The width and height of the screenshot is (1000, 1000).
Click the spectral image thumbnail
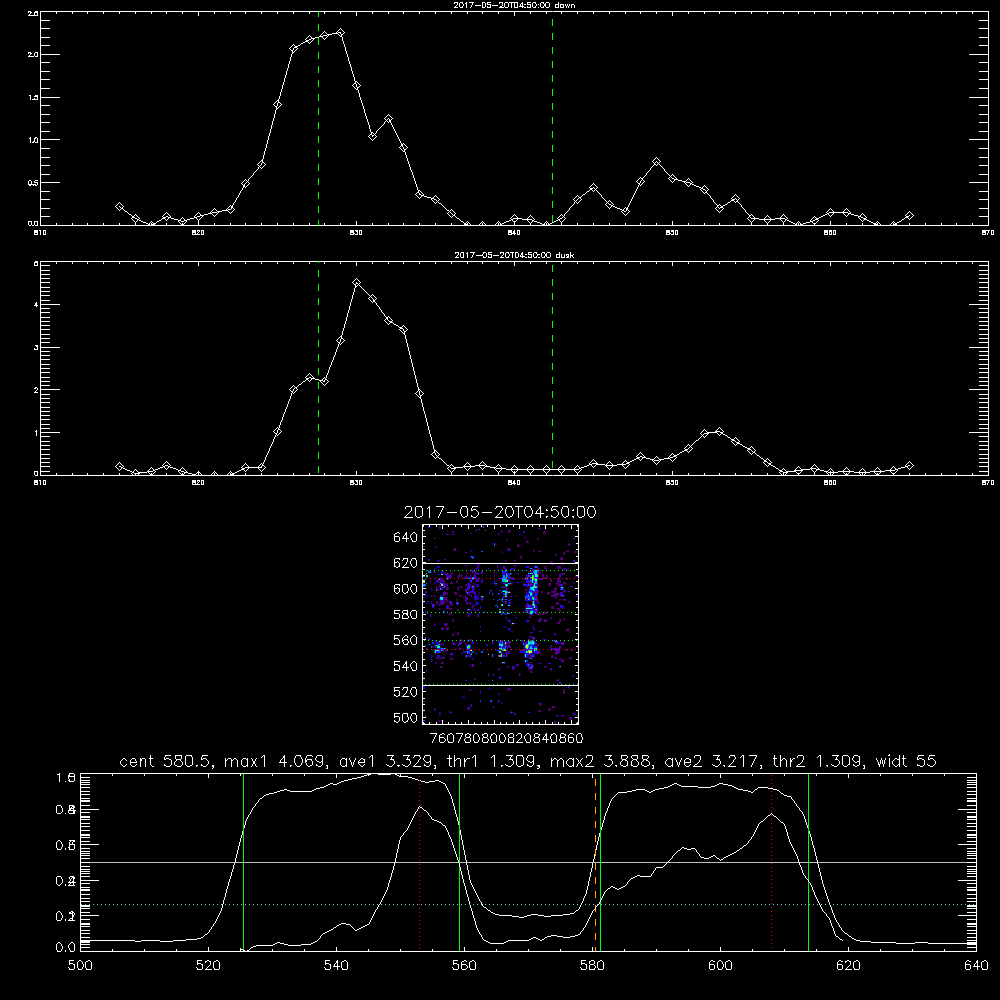[x=501, y=624]
